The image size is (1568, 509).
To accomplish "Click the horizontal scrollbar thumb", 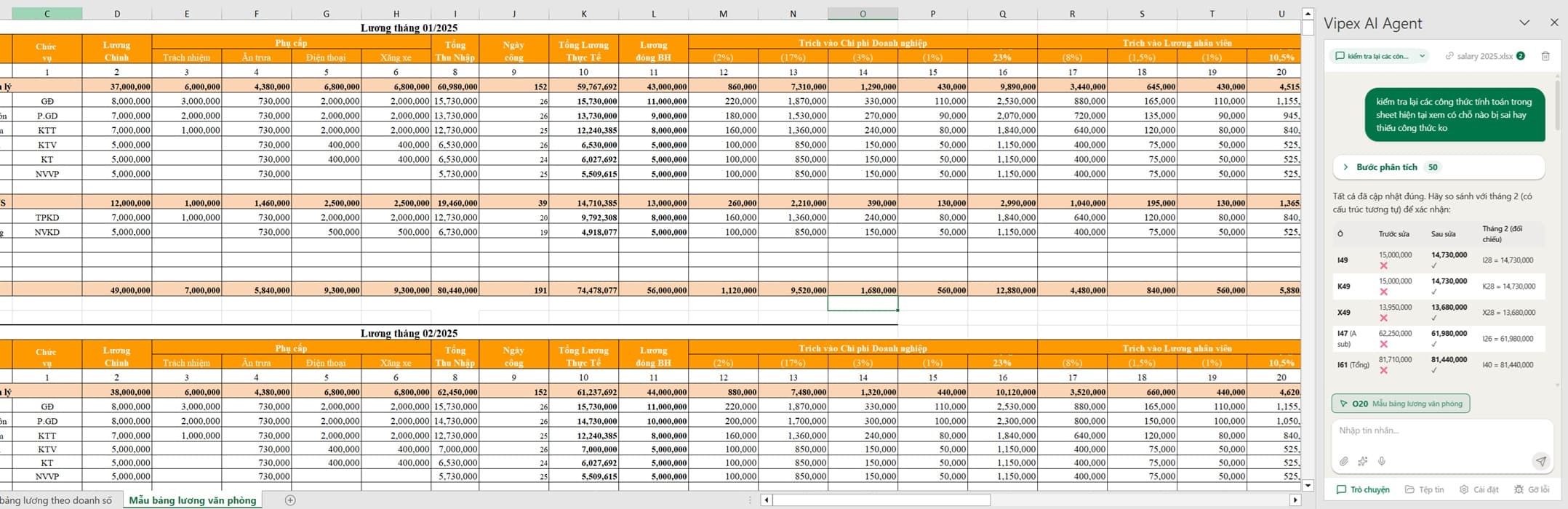I will (x=881, y=500).
